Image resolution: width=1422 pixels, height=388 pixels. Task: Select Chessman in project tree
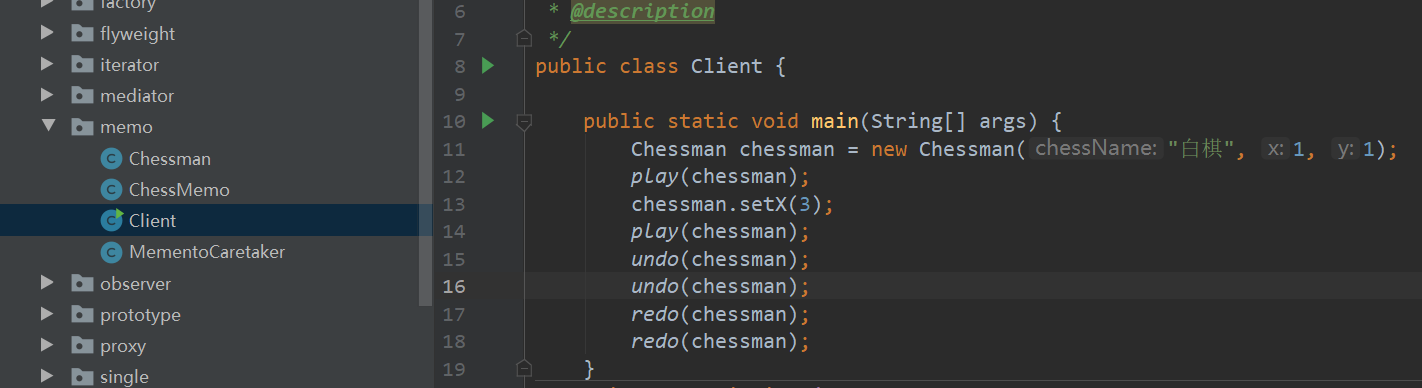(170, 158)
